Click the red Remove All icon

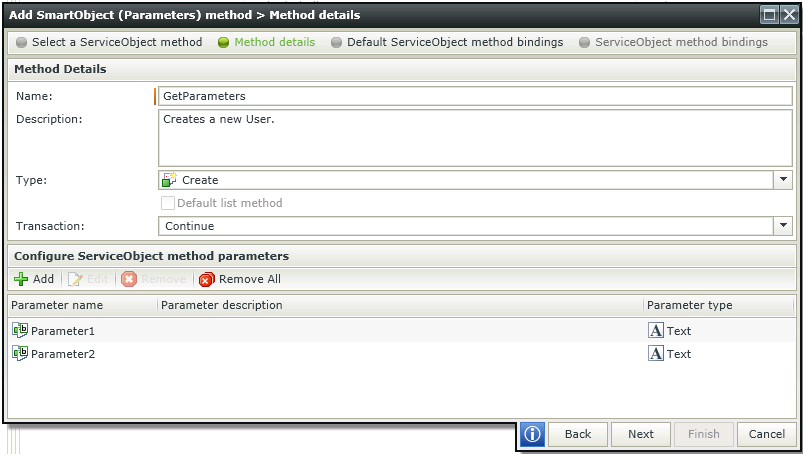(206, 279)
